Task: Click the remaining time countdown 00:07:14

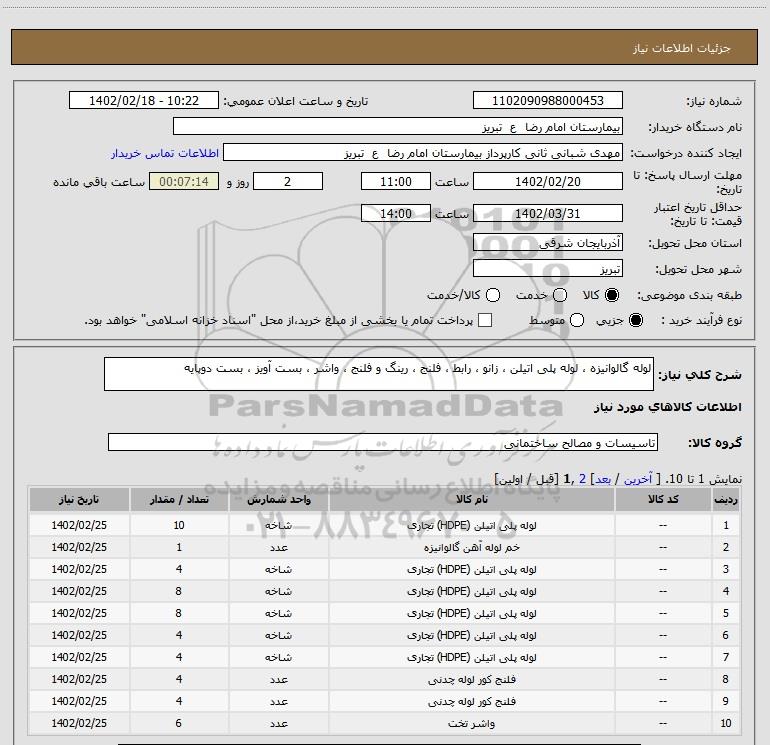Action: (x=184, y=181)
